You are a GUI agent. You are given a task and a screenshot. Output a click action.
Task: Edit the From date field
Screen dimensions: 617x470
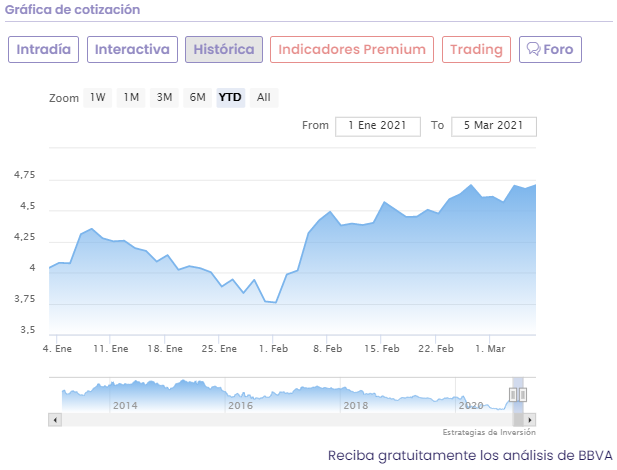pyautogui.click(x=377, y=126)
